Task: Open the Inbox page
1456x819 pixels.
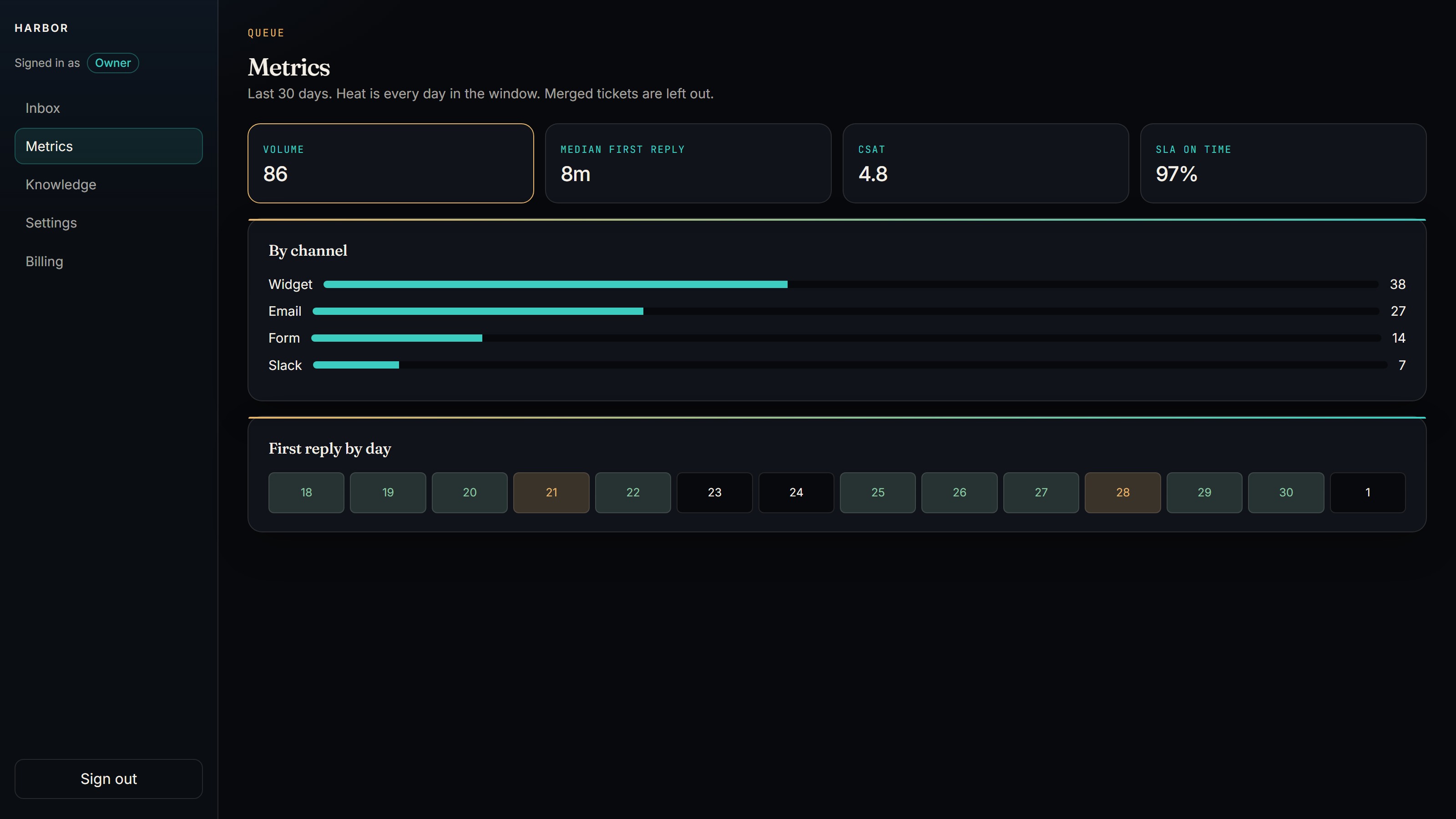Action: 109,108
